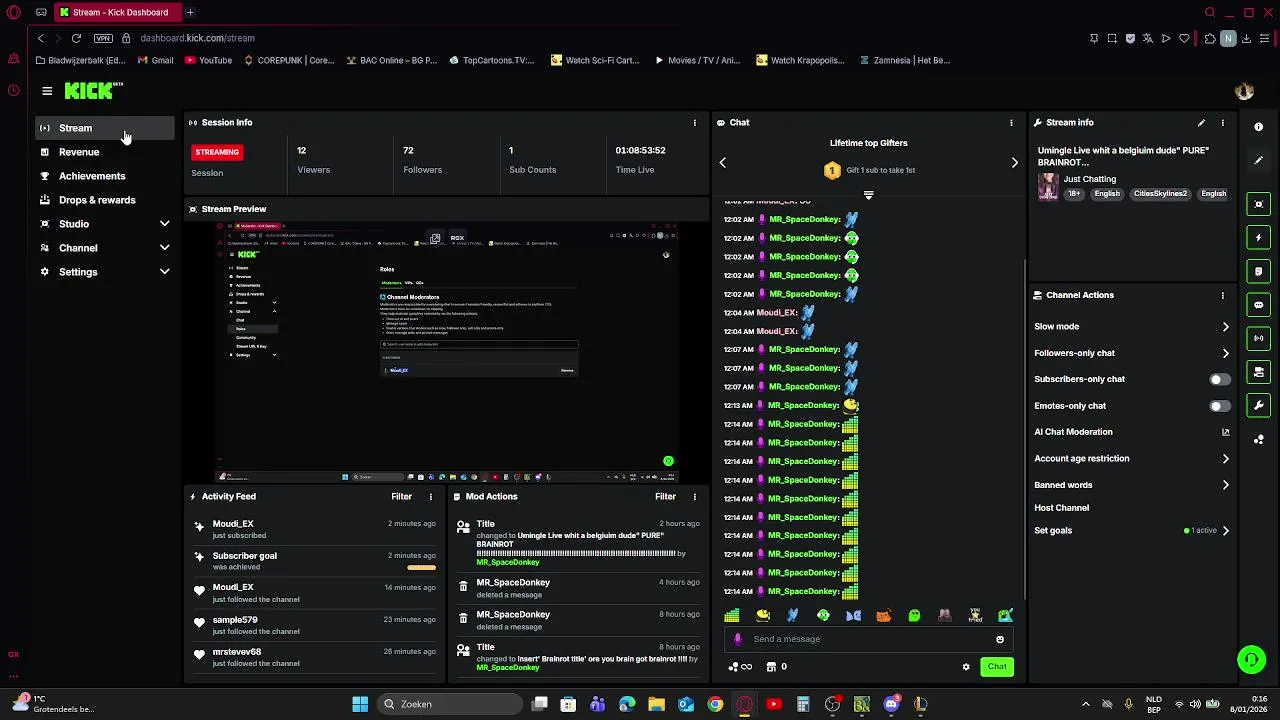Open chat settings gear icon

coord(966,667)
